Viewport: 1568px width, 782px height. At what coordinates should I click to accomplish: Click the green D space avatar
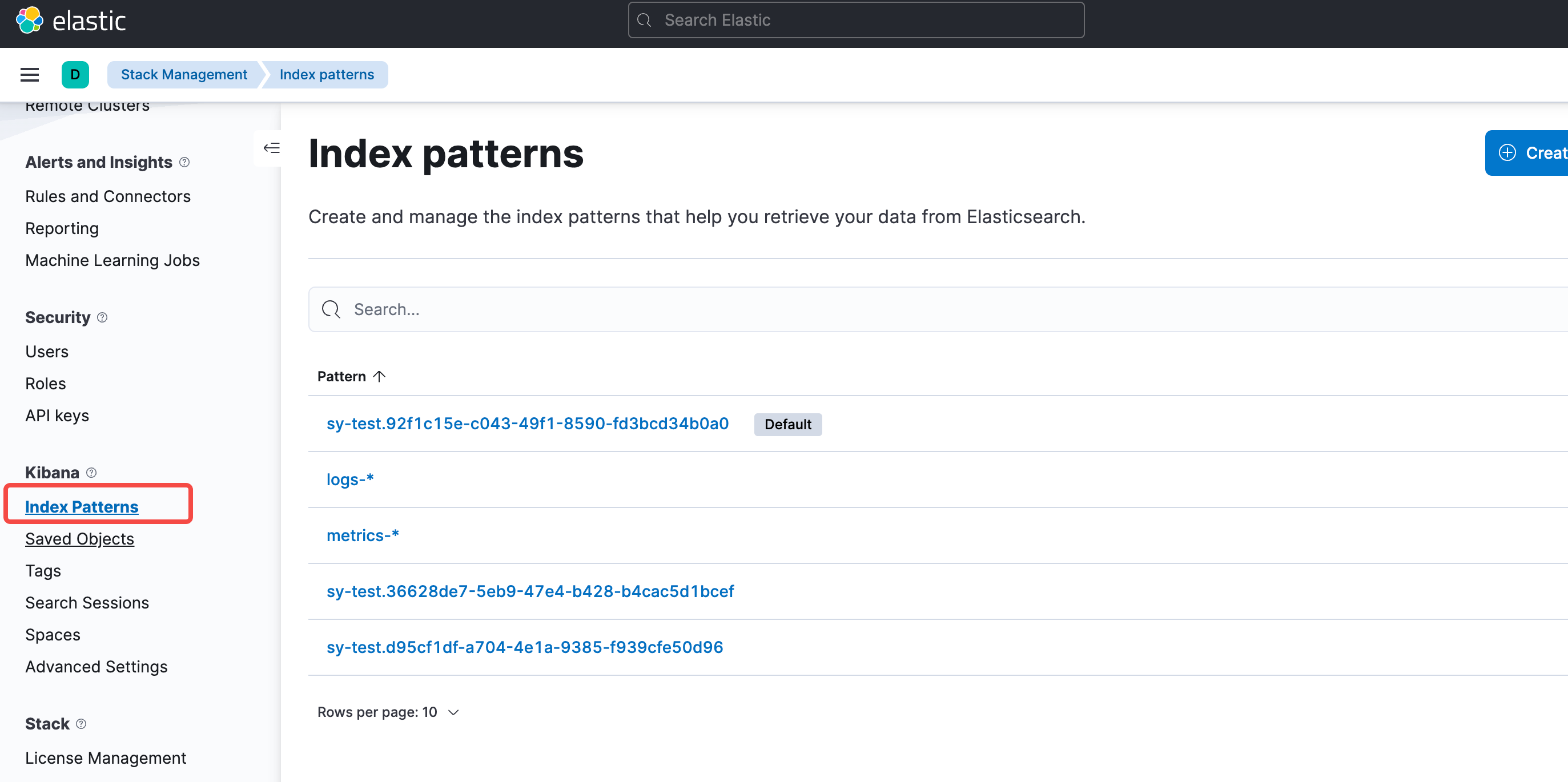75,75
